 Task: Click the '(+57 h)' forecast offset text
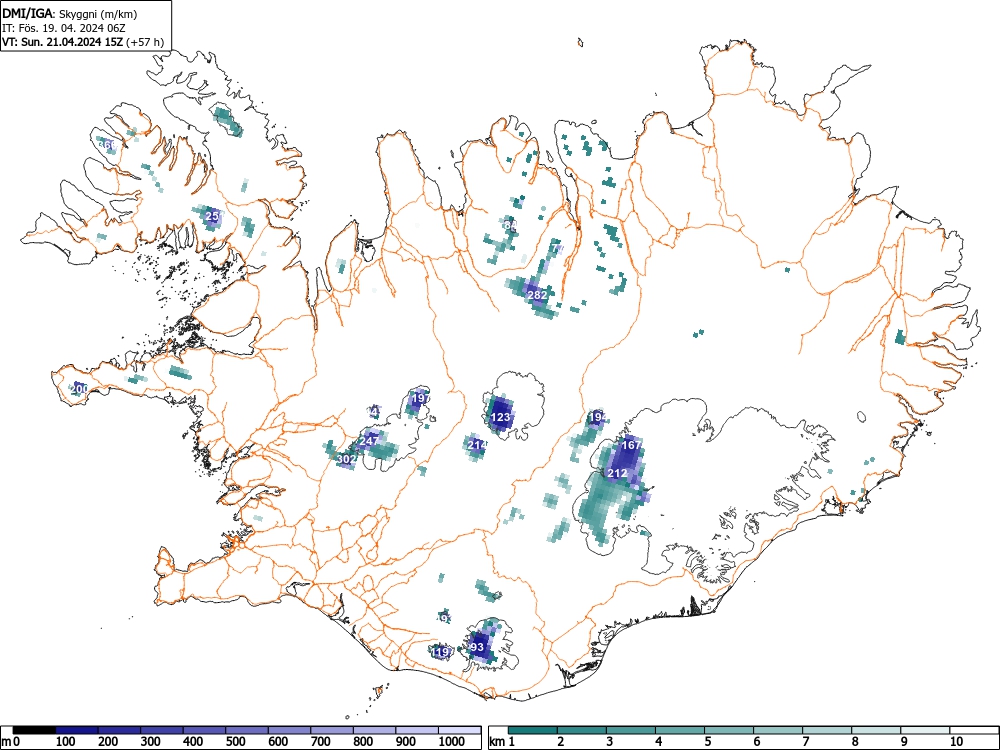(145, 42)
